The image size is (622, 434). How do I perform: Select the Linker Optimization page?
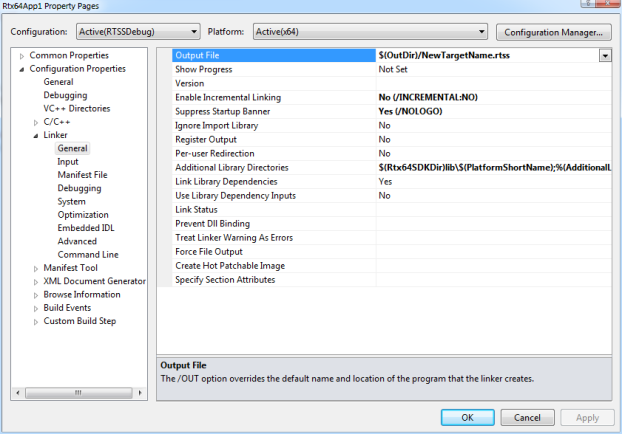tap(83, 214)
